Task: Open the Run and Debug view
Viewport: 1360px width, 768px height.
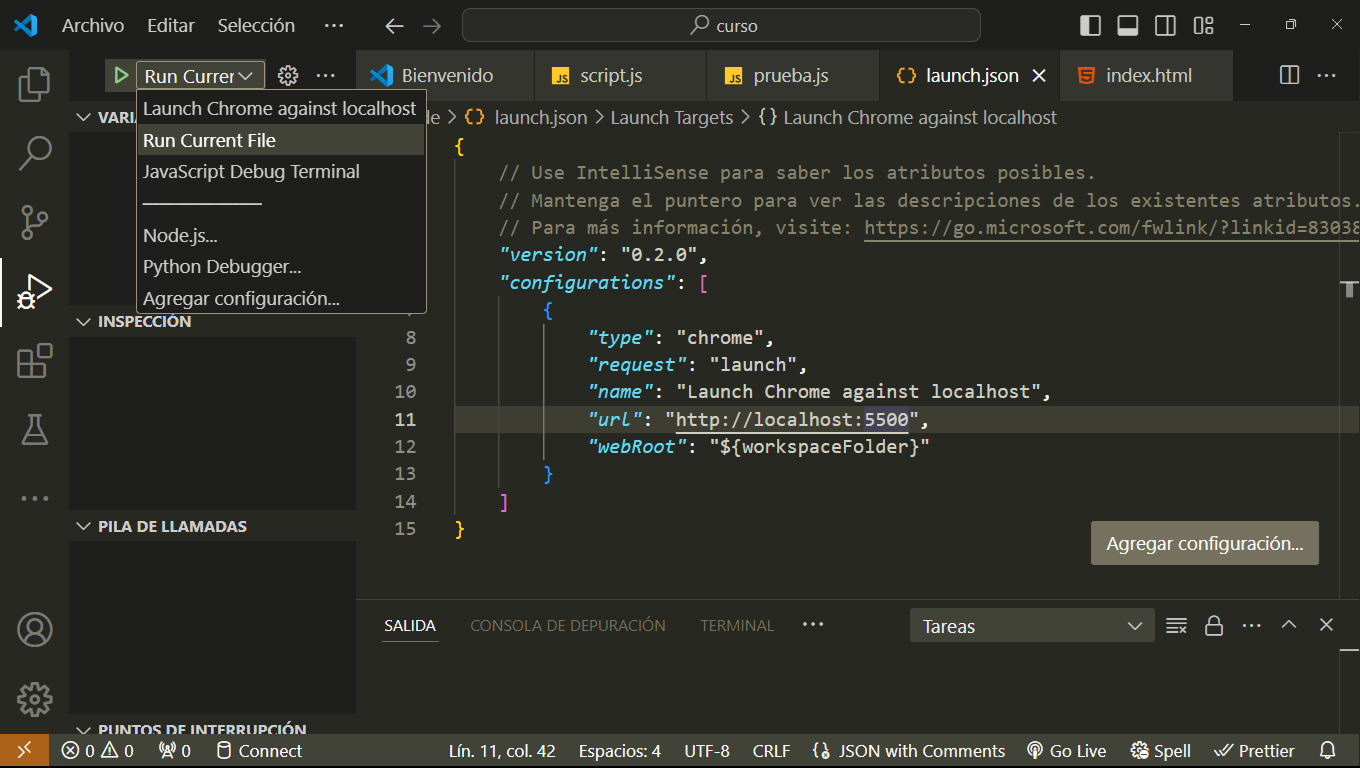Action: pyautogui.click(x=35, y=291)
